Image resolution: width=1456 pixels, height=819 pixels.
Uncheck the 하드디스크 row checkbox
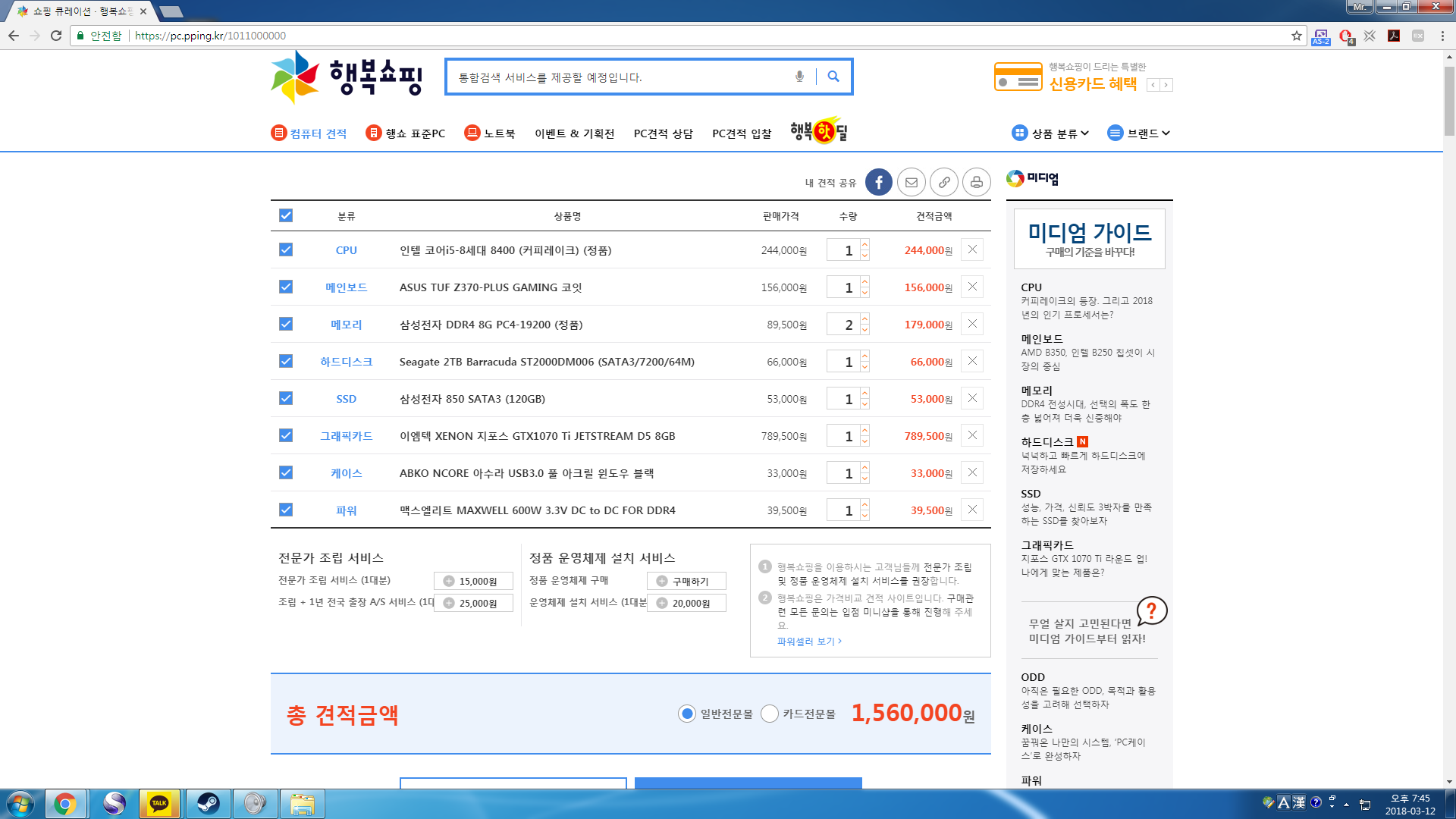tap(286, 361)
